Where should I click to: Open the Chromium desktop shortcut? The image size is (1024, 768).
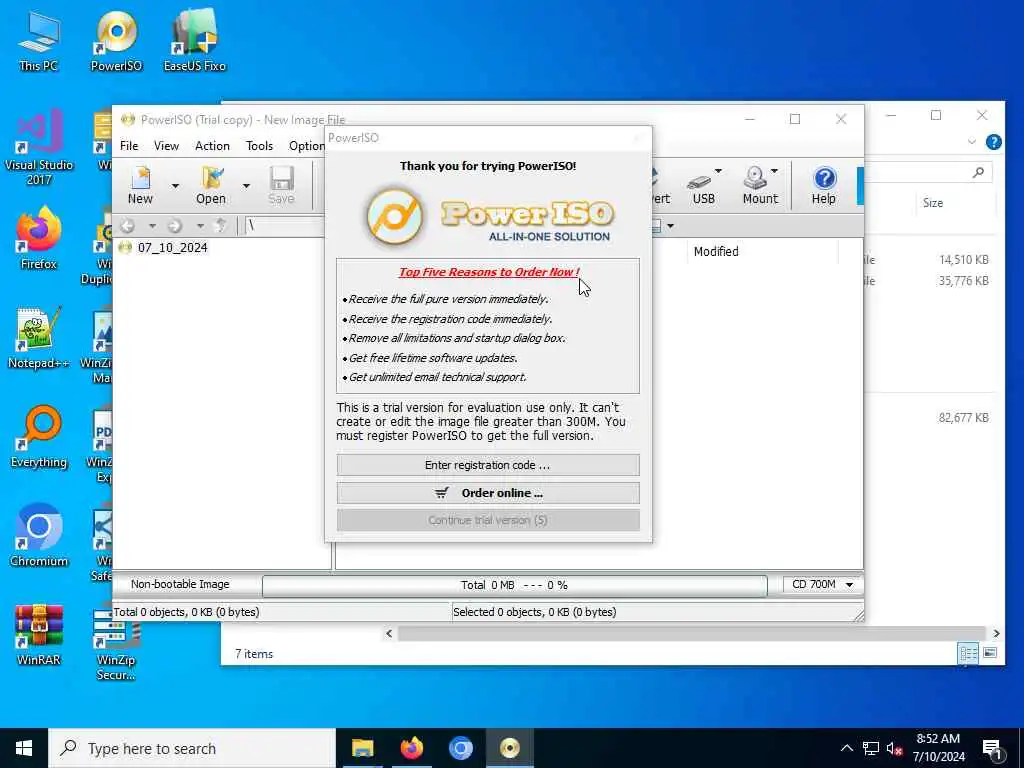pyautogui.click(x=39, y=536)
